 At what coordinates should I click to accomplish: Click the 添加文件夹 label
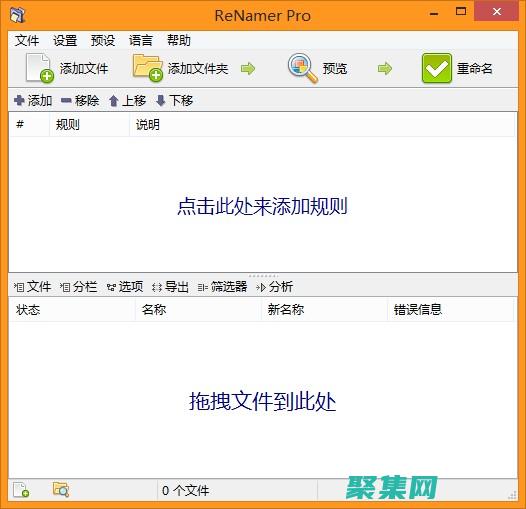click(198, 68)
